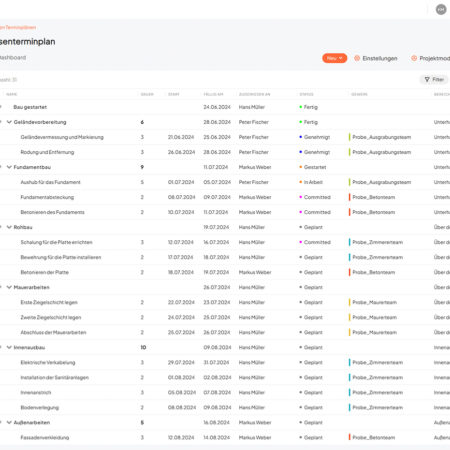Screen dimensions: 450x450
Task: Open Geländevermessung und Markierung task
Action: click(x=62, y=137)
